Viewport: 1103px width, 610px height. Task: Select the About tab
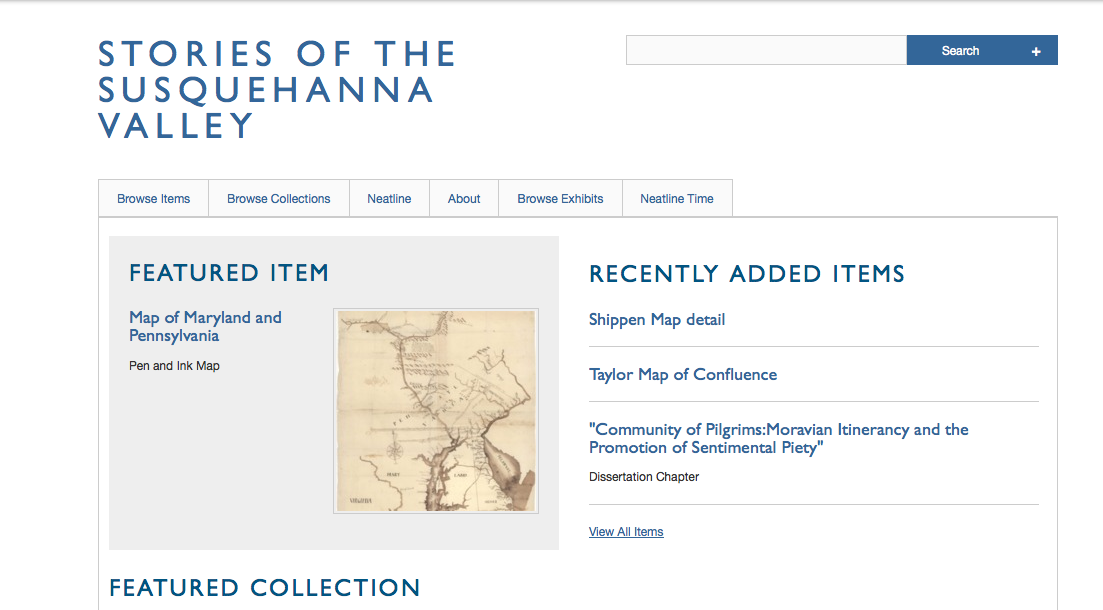[x=464, y=199]
